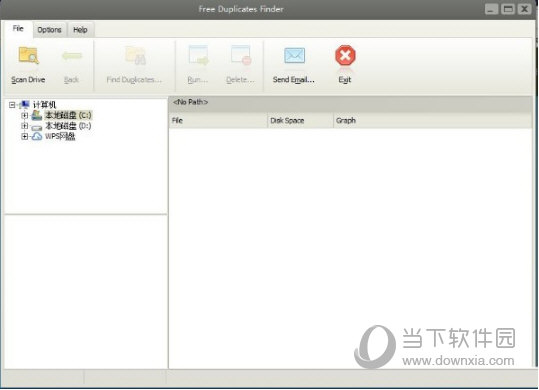Maximize the Free Duplicates Finder window

(x=508, y=9)
